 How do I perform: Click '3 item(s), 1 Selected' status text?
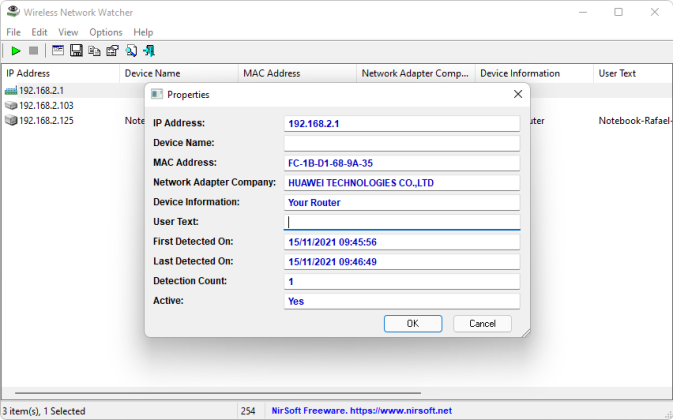tap(44, 411)
